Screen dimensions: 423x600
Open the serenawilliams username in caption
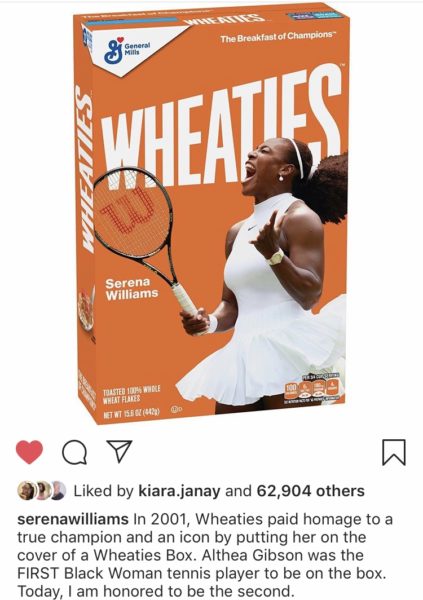click(x=73, y=520)
